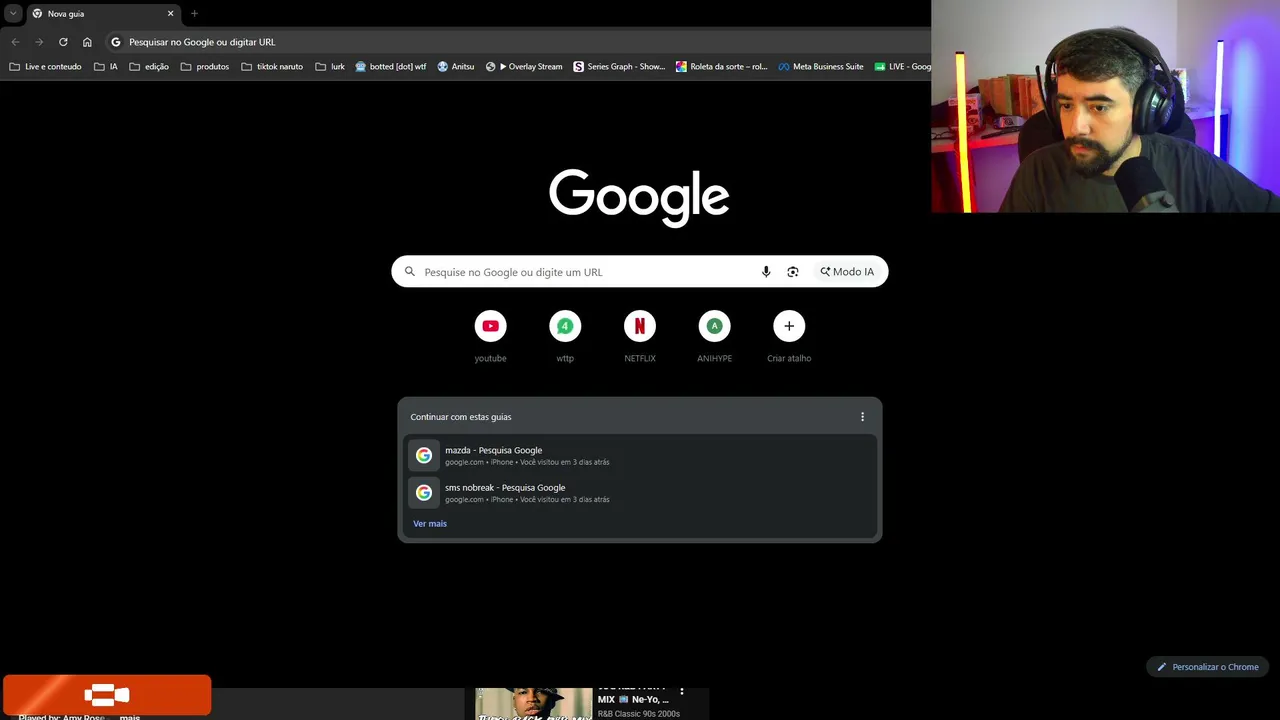The height and width of the screenshot is (720, 1280).
Task: Click the Google search box
Action: 640,272
